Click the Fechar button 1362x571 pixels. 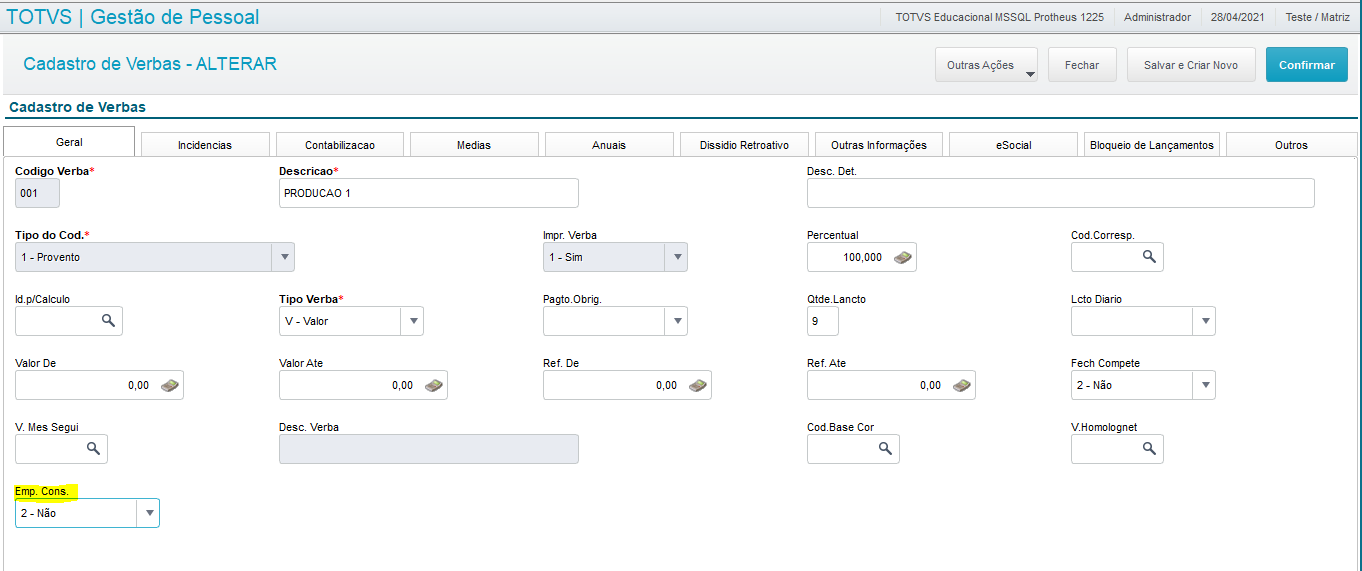click(1082, 65)
